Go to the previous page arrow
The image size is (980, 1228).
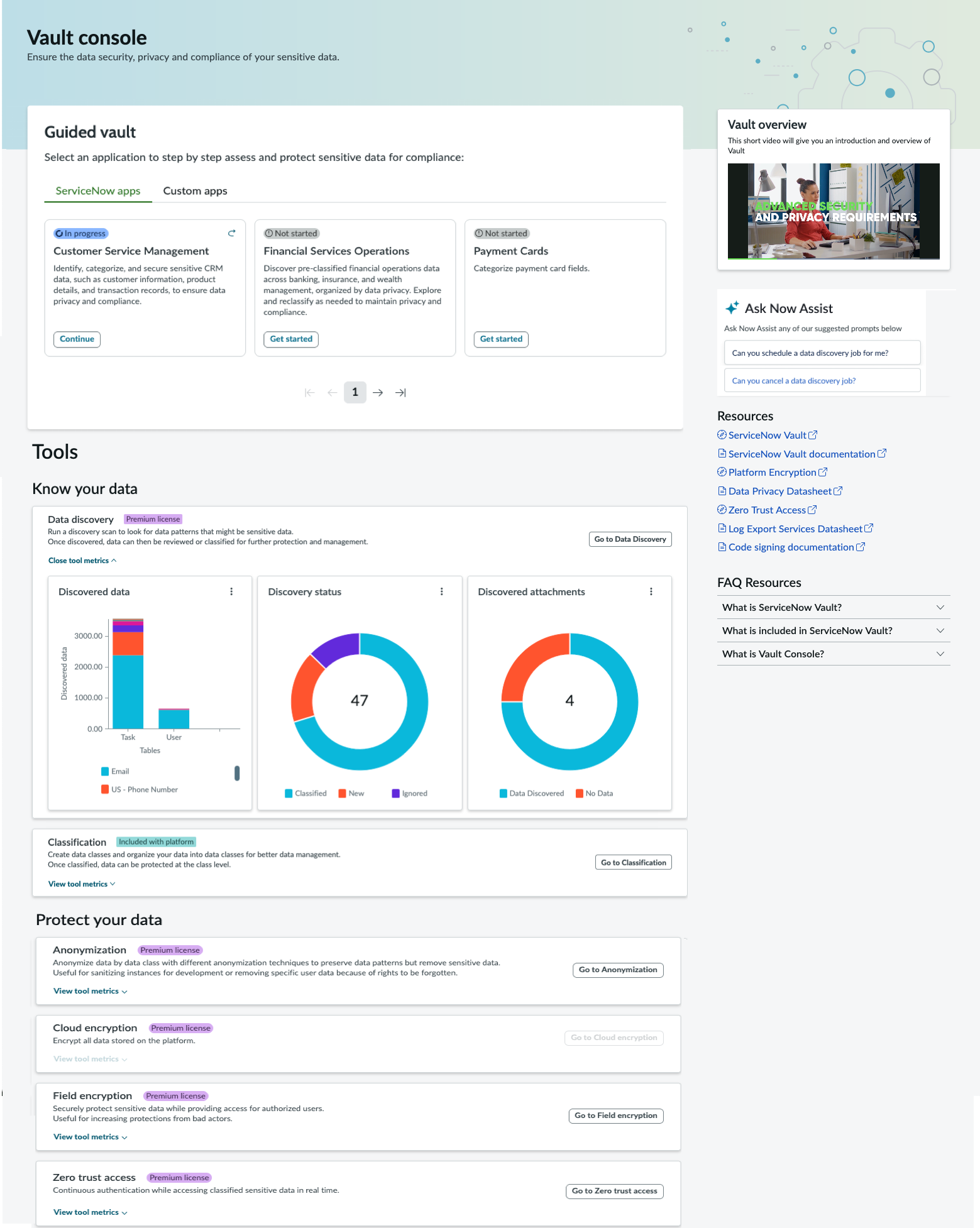pos(333,392)
